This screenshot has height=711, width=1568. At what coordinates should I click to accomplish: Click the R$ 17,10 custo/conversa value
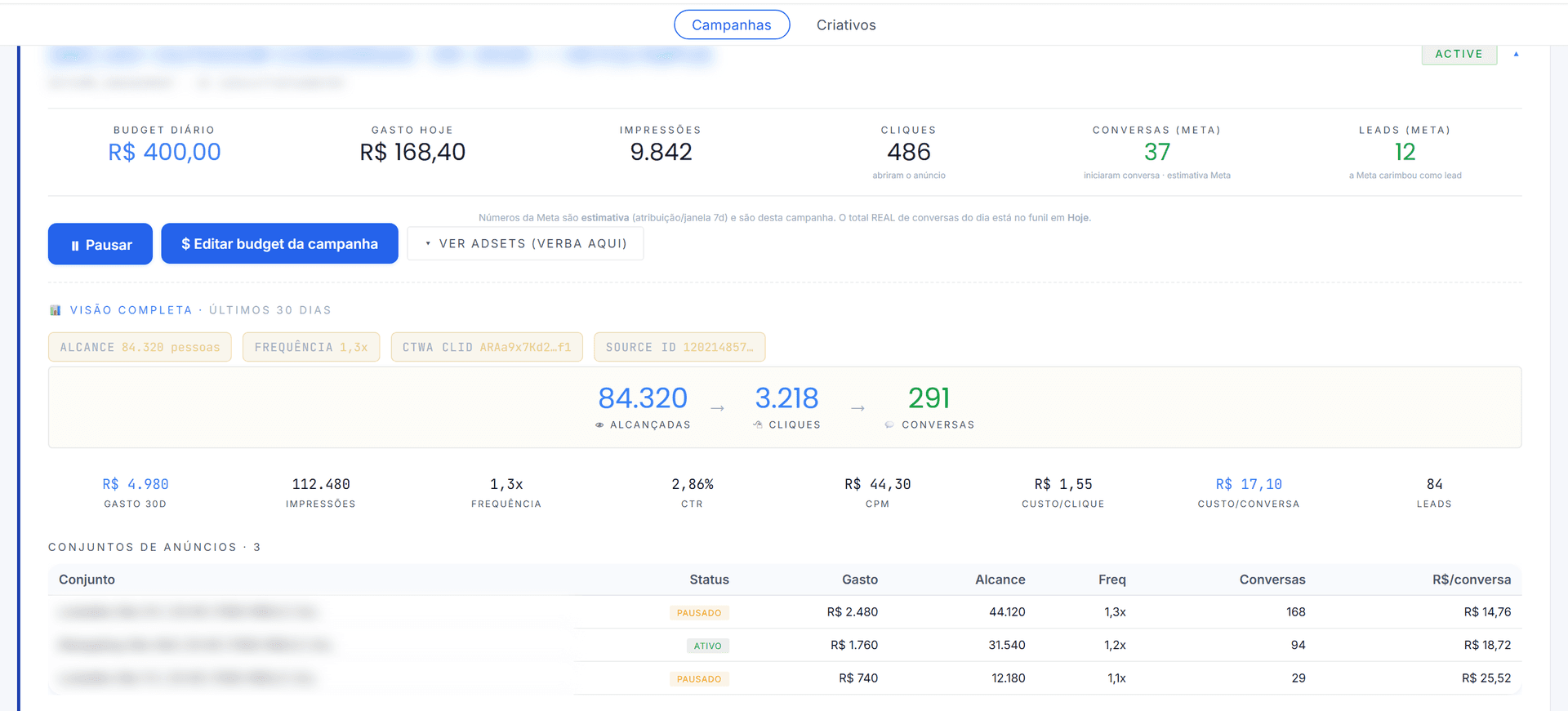[1249, 484]
